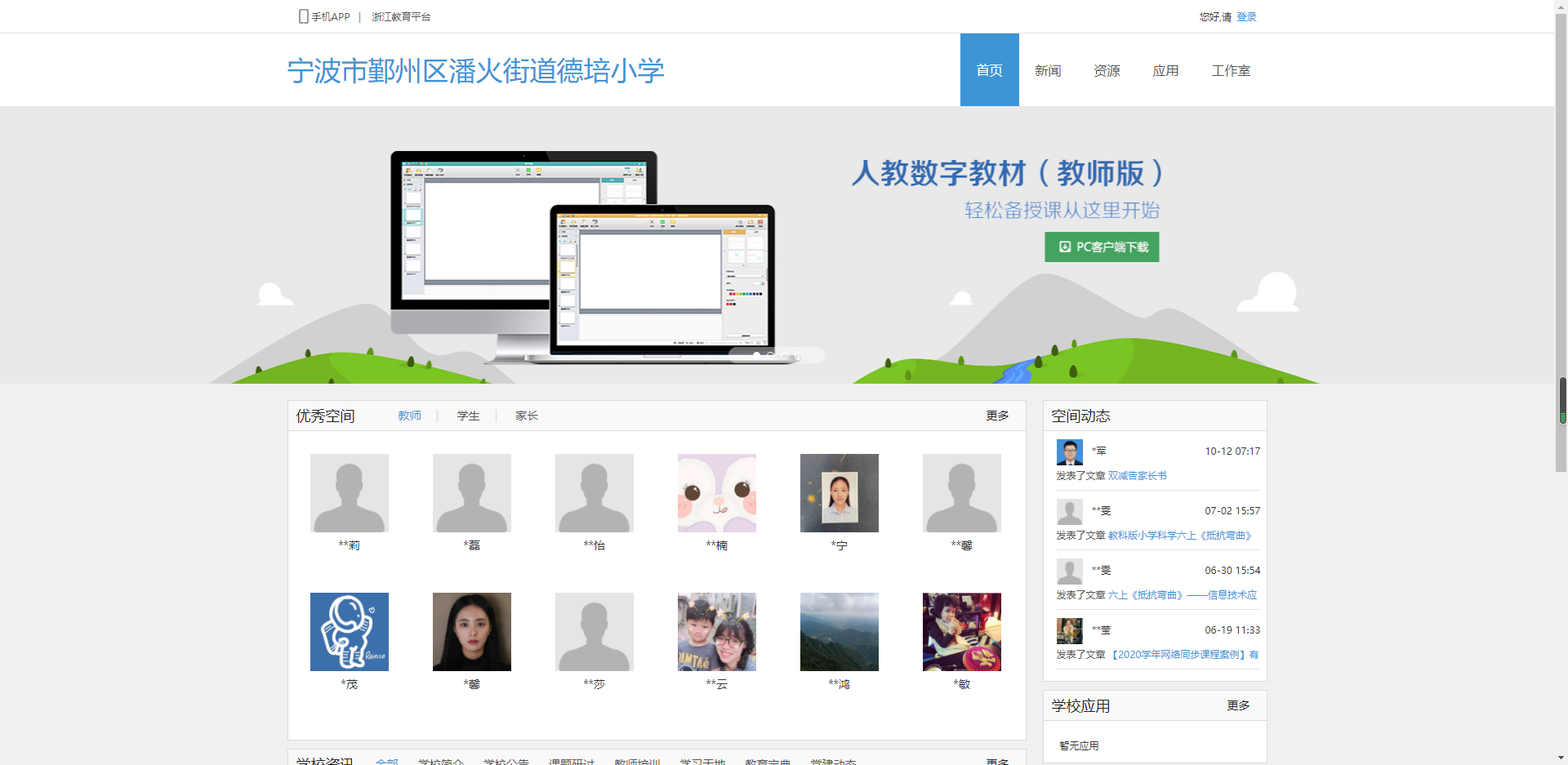Open the portrait avatar of *馨
Screen dimensions: 1568x765
(x=472, y=632)
